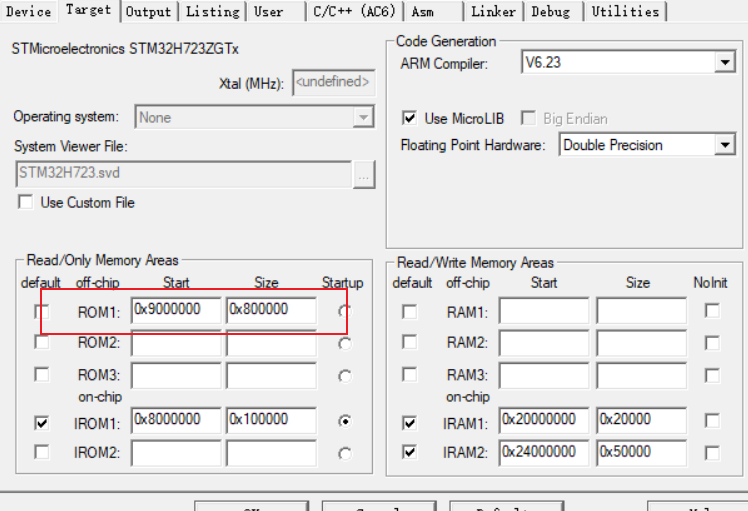Click the RAM2 Start address field
748x511 pixels.
[544, 343]
